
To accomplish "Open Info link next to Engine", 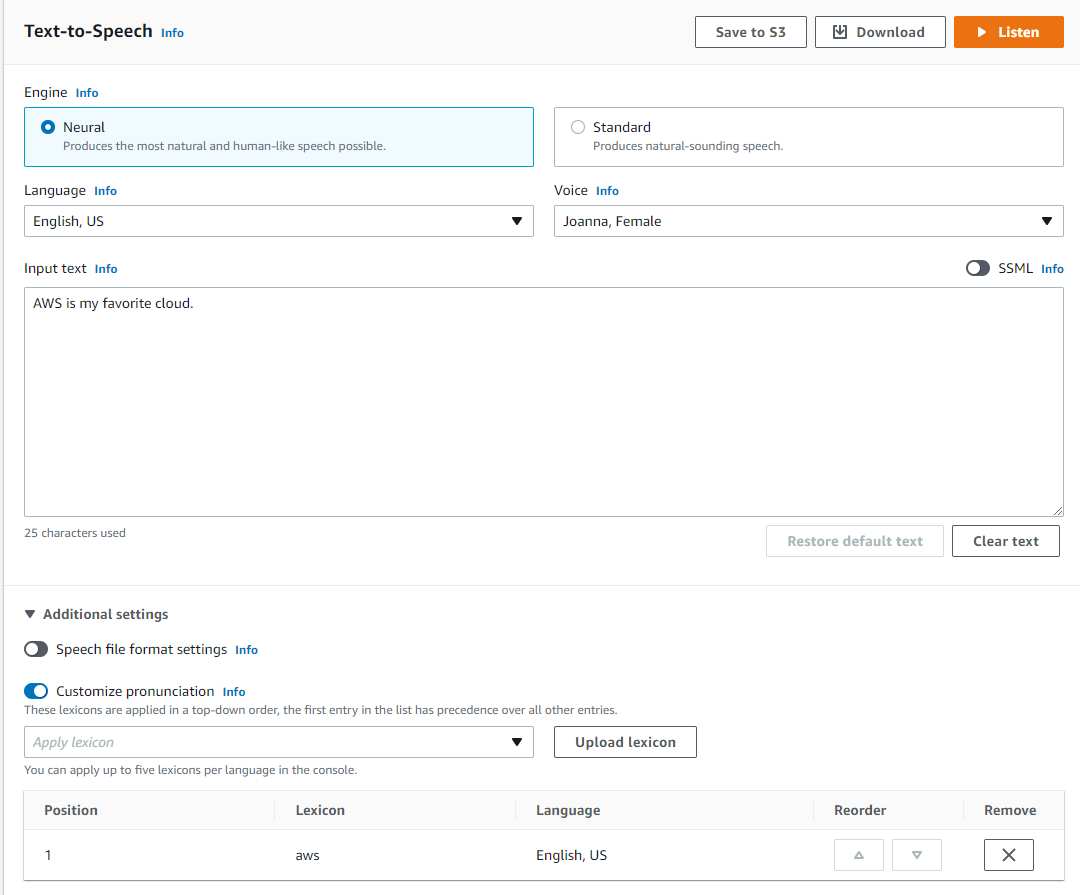I will [x=87, y=93].
